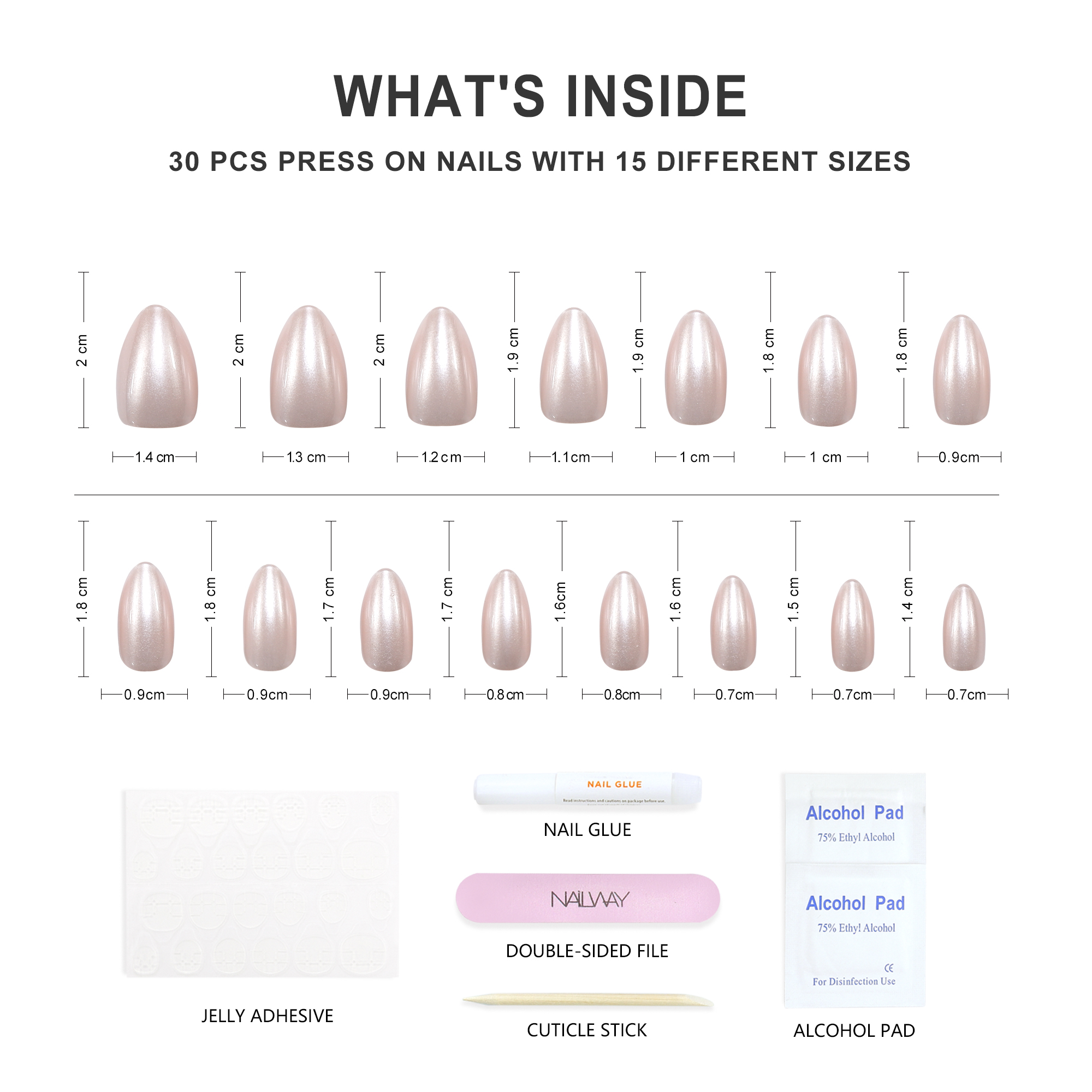The height and width of the screenshot is (1092, 1092).
Task: Click the ALCOHOL PAD caption text
Action: click(x=854, y=1031)
